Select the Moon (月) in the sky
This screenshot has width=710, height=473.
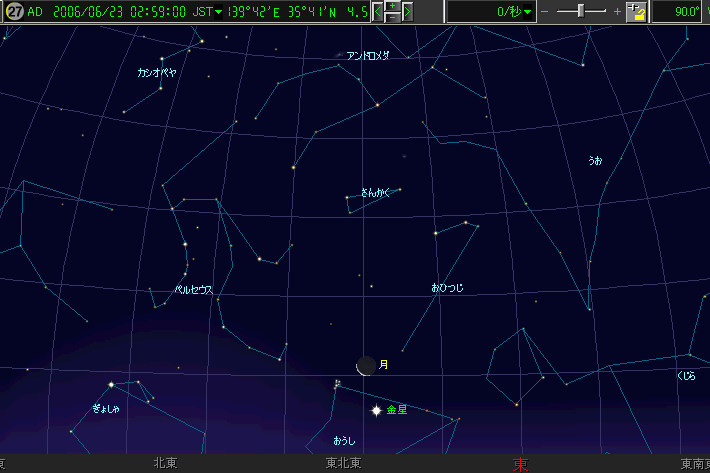point(367,366)
